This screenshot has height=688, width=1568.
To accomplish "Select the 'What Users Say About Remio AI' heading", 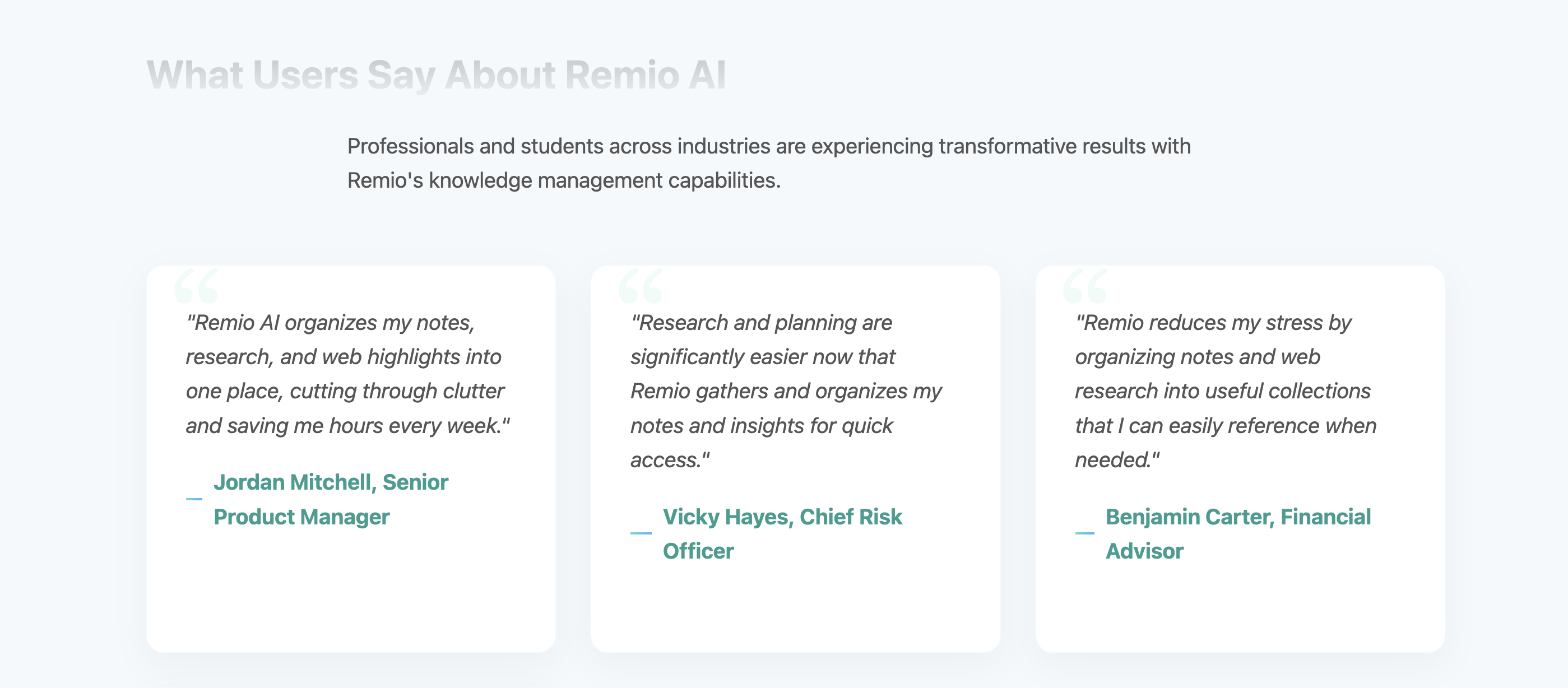I will (437, 75).
